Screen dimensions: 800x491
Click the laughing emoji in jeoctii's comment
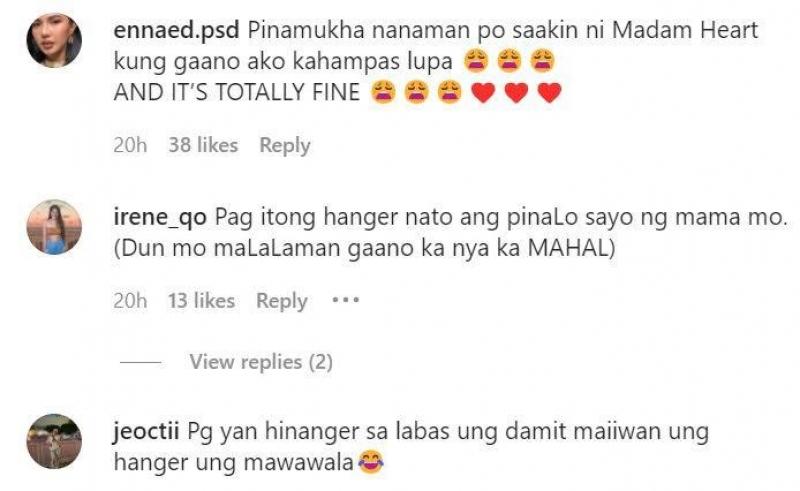coord(371,462)
